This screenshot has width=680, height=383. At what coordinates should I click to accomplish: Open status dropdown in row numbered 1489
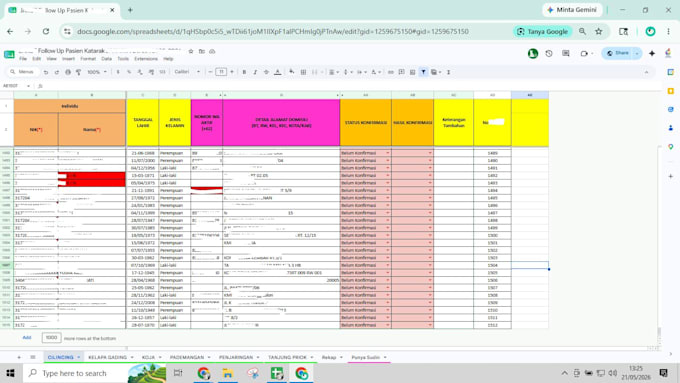pos(388,153)
